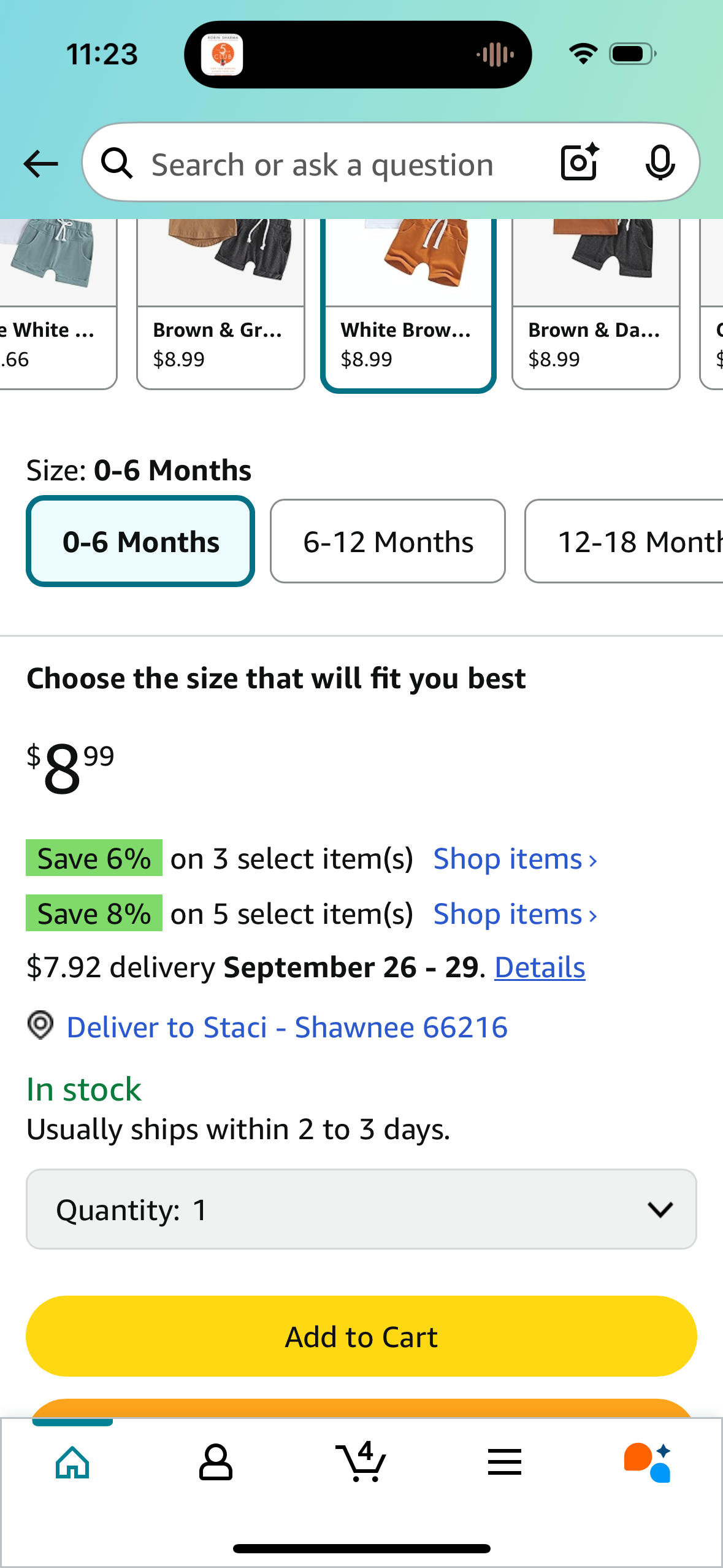Open the account profile icon
The height and width of the screenshot is (1568, 723).
[216, 1462]
